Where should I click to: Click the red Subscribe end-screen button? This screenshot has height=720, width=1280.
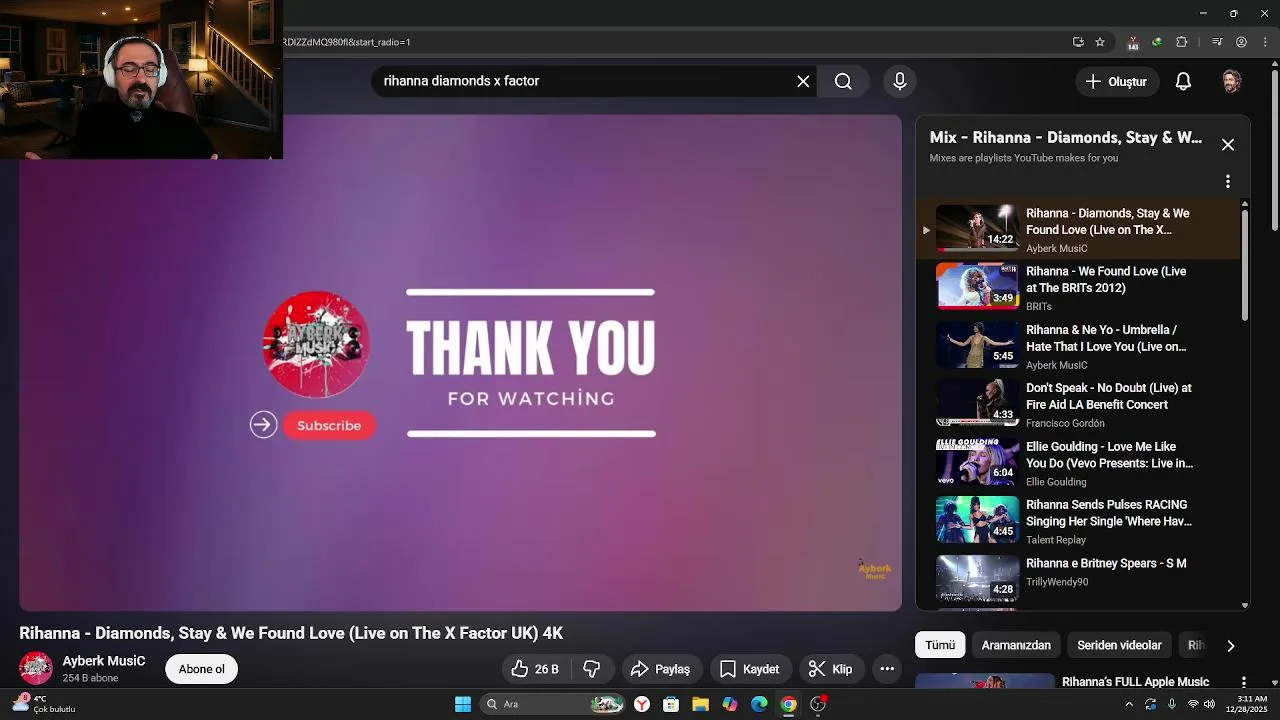(329, 425)
